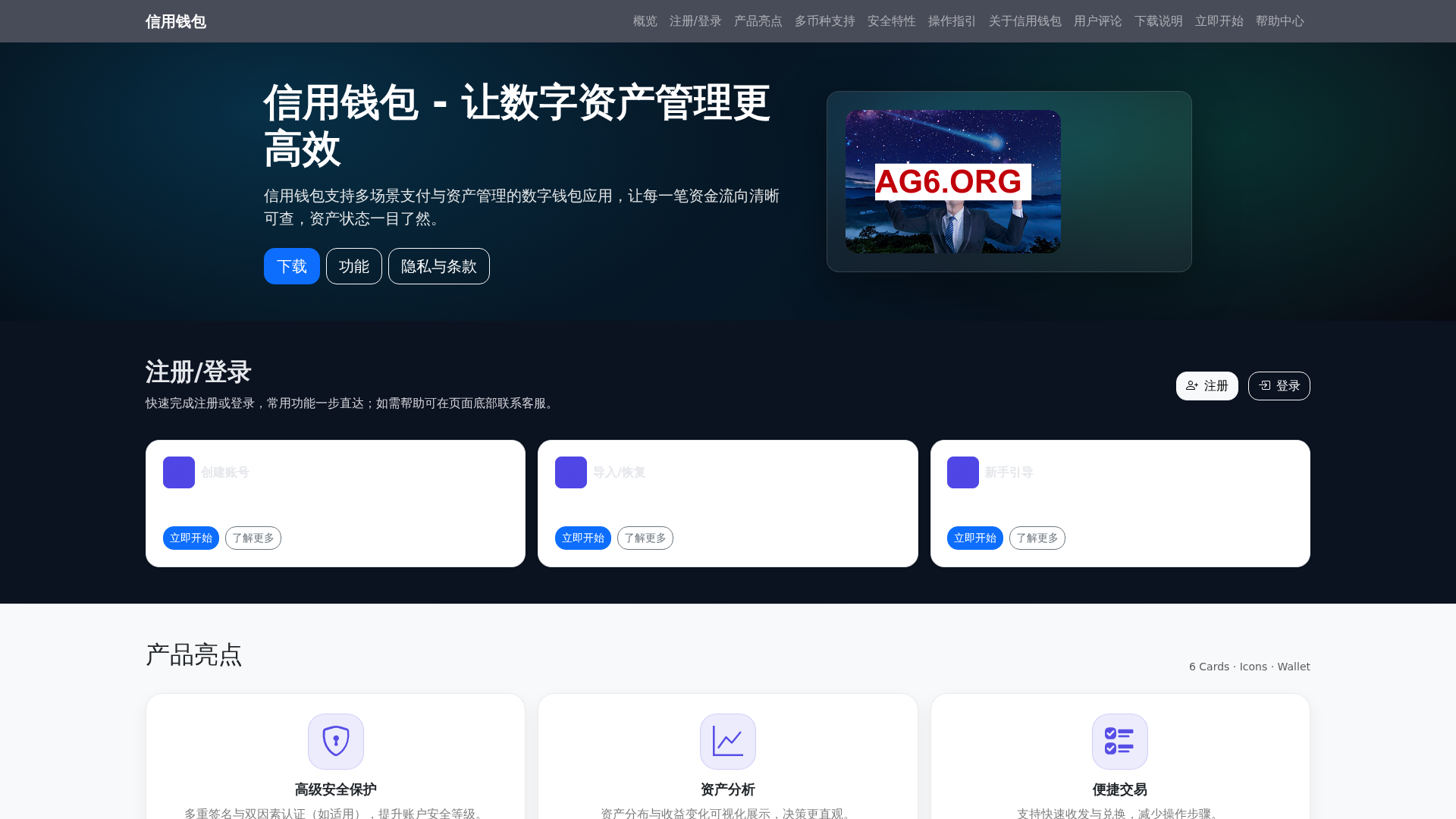Click the 注册 button with the user-plus icon
Image resolution: width=1456 pixels, height=819 pixels.
[x=1207, y=386]
